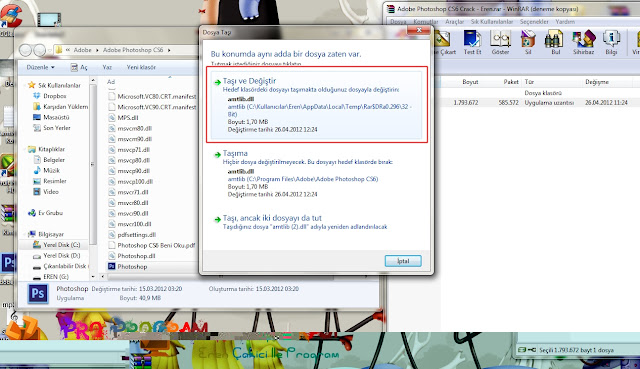Click the Ad column header in Explorer

(111, 82)
